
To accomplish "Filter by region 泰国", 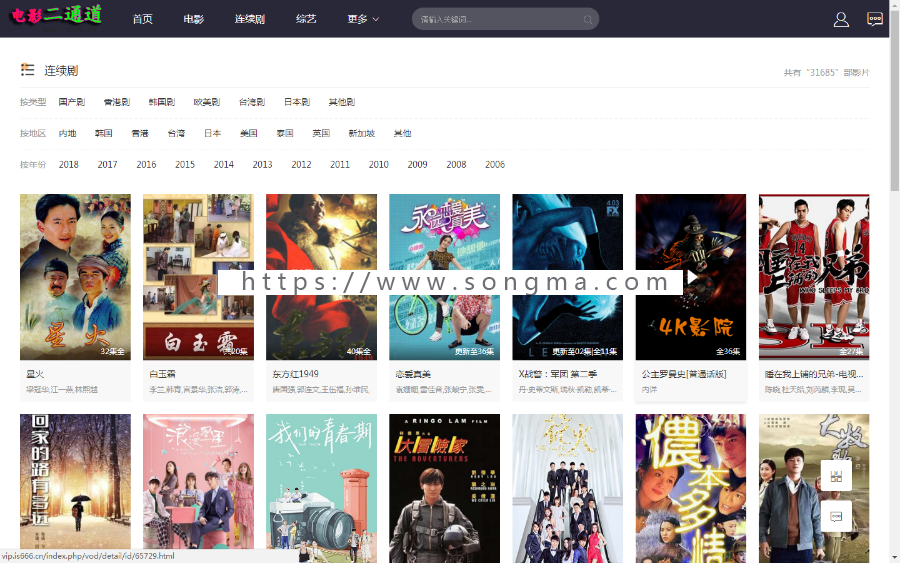I will (285, 133).
